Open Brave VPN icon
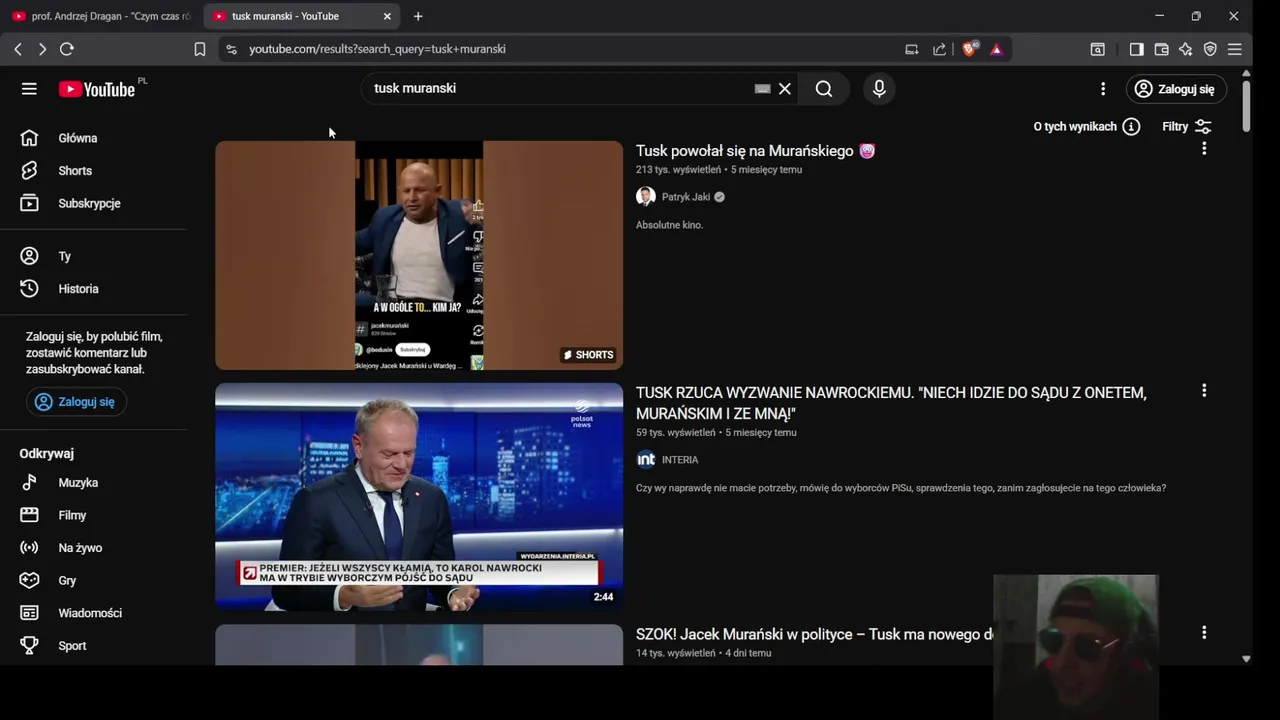The width and height of the screenshot is (1280, 720). click(x=1210, y=49)
